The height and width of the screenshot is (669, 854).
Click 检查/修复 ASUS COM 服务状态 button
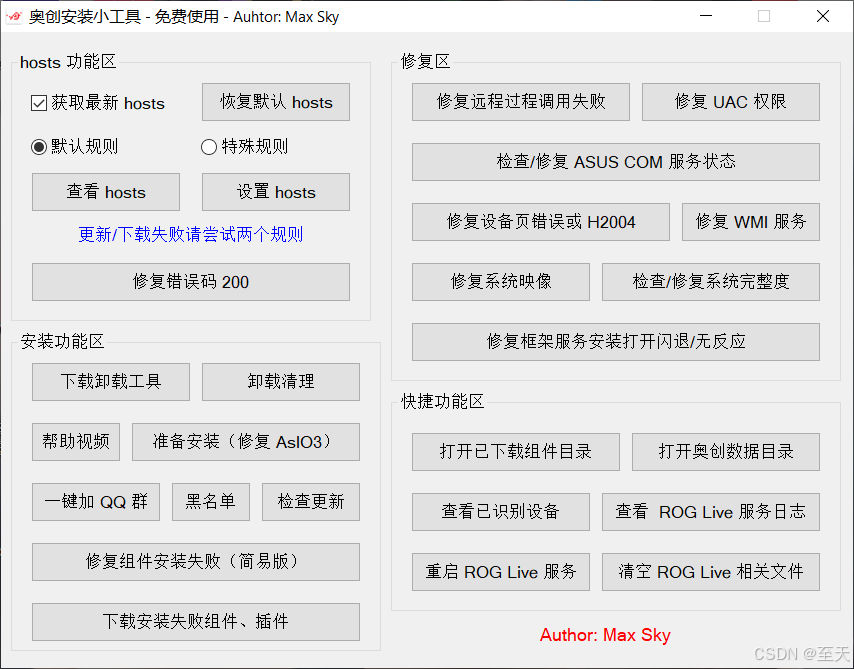tap(615, 162)
